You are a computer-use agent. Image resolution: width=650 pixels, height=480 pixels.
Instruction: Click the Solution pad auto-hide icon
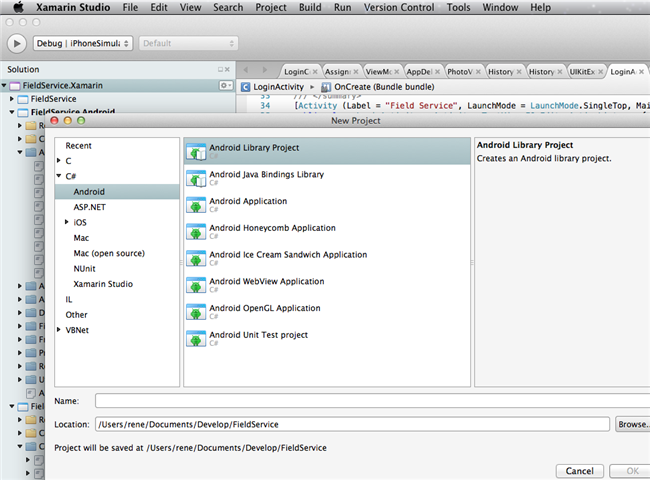(221, 70)
